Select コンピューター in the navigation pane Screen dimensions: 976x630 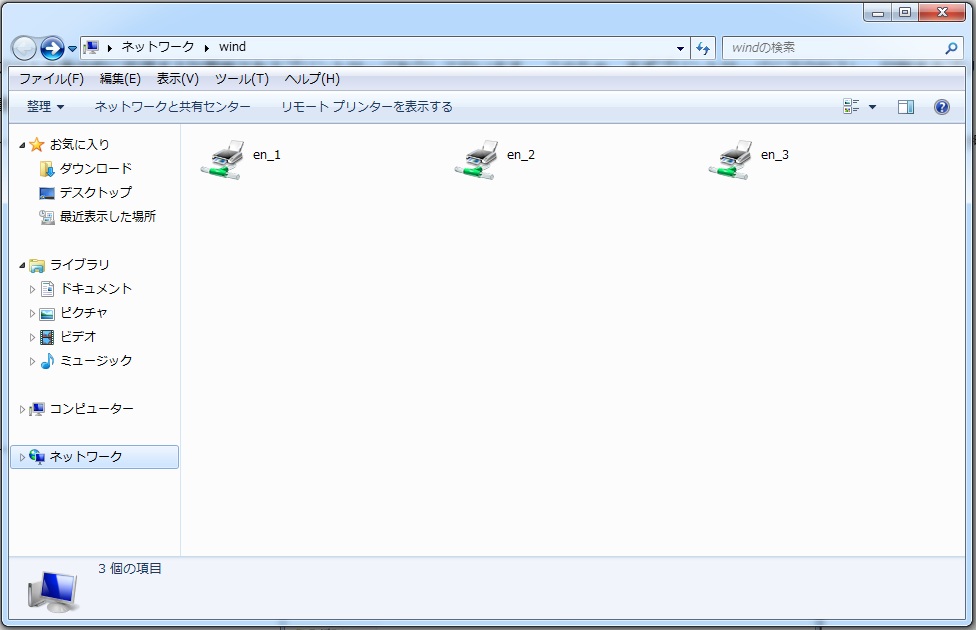coord(91,409)
